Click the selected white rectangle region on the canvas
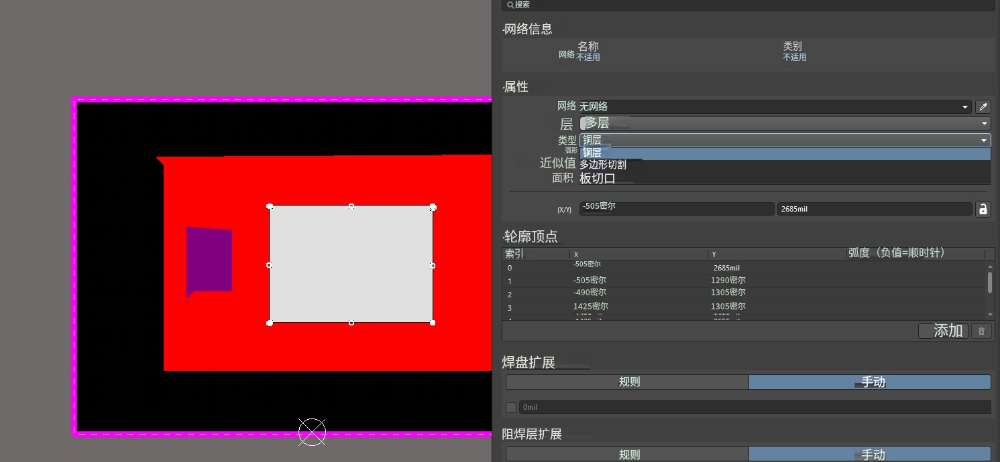Viewport: 1000px width, 462px height. click(x=351, y=264)
